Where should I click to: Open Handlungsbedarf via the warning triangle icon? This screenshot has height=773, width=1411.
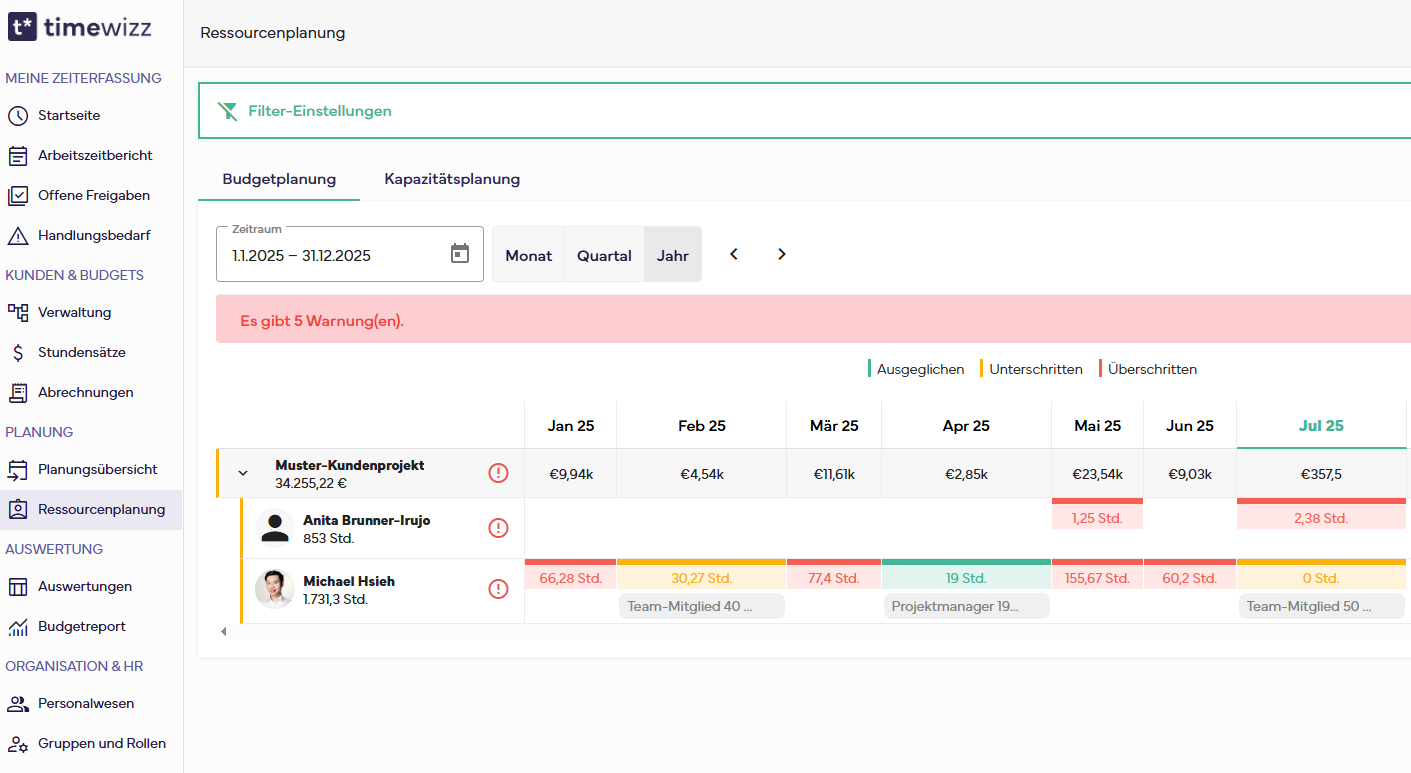[x=20, y=235]
